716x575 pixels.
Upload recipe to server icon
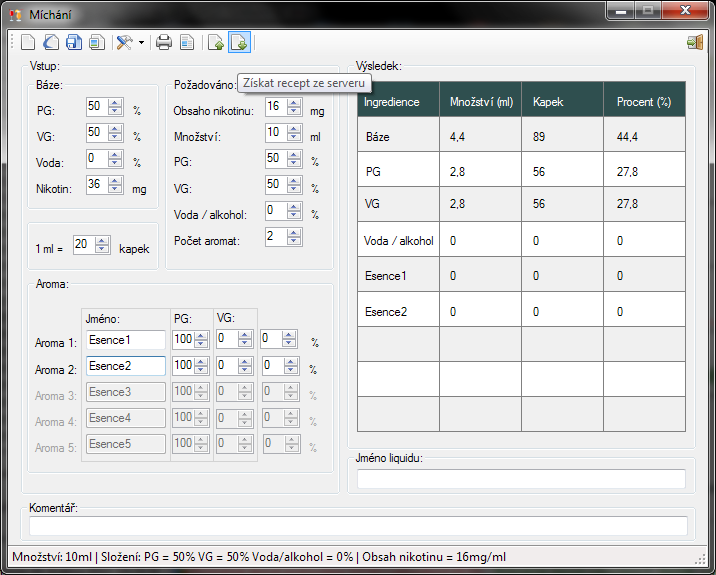pyautogui.click(x=216, y=42)
